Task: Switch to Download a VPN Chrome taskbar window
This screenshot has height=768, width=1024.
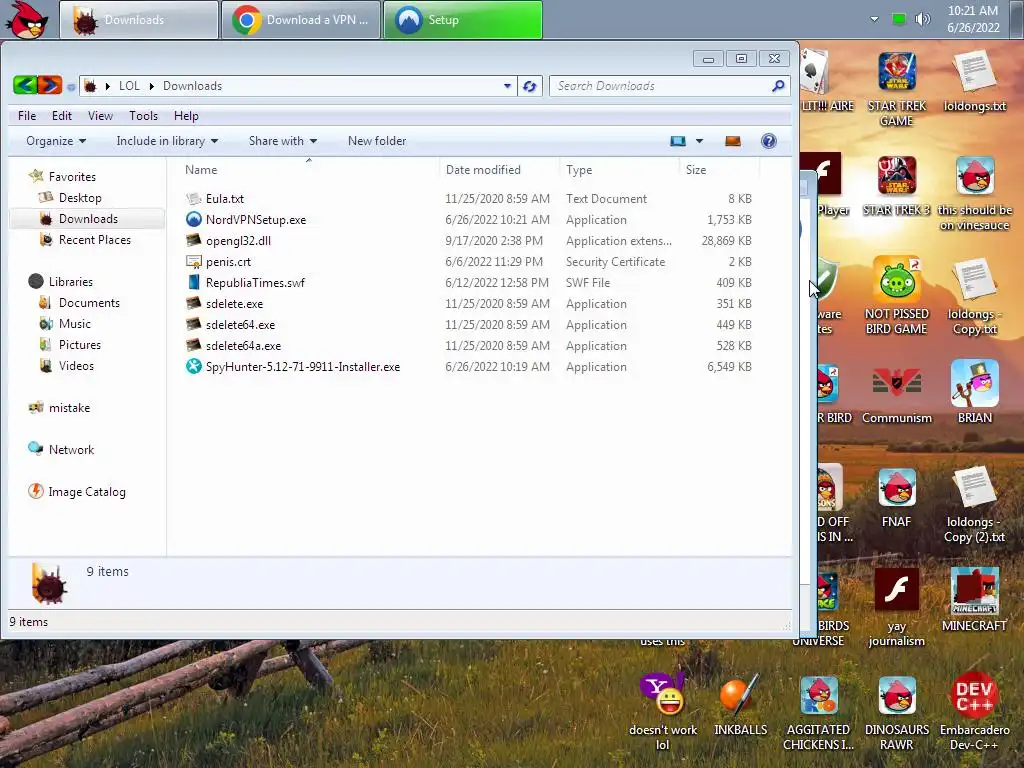Action: click(x=300, y=20)
